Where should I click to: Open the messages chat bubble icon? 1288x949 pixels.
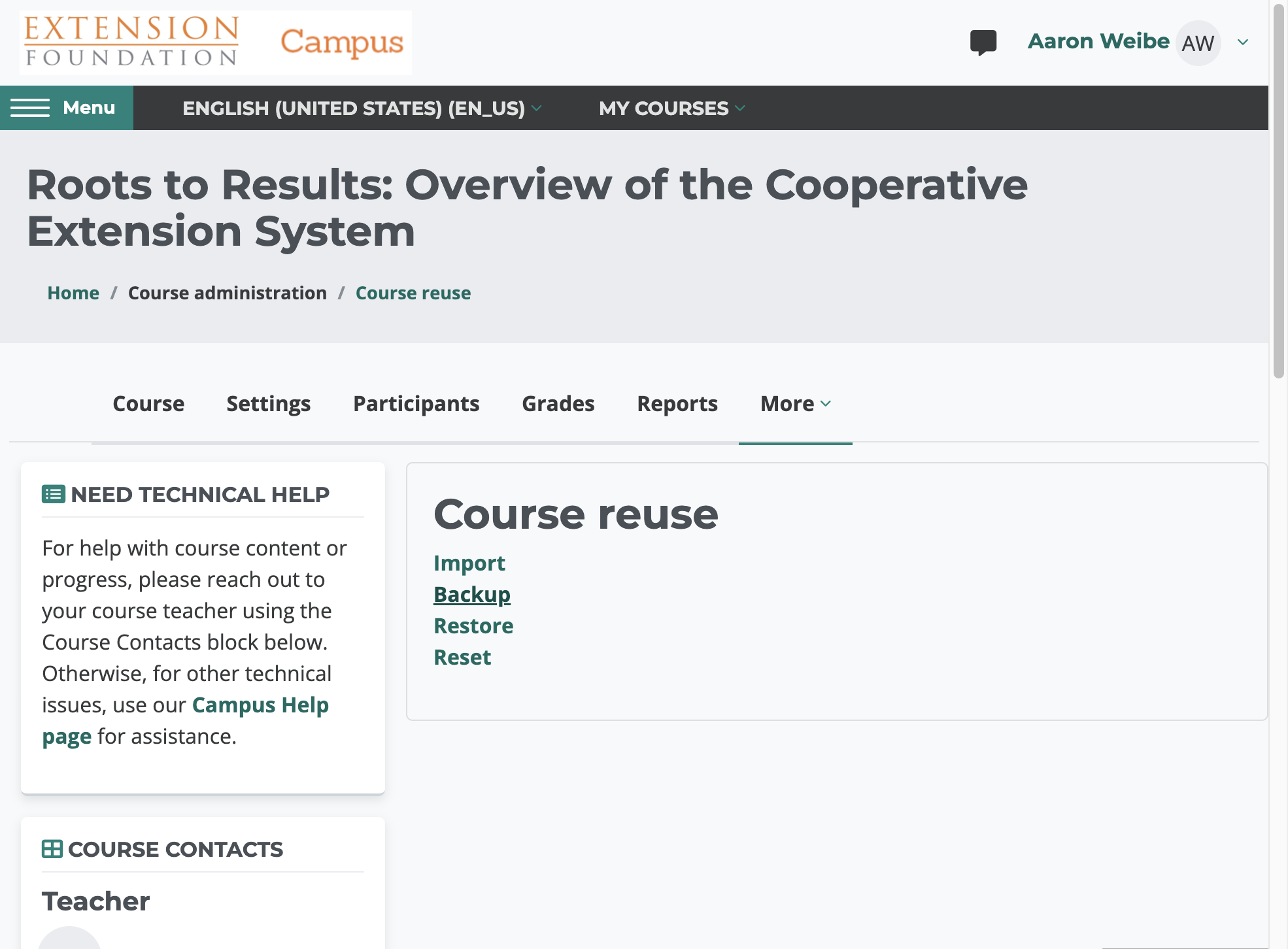click(x=983, y=42)
